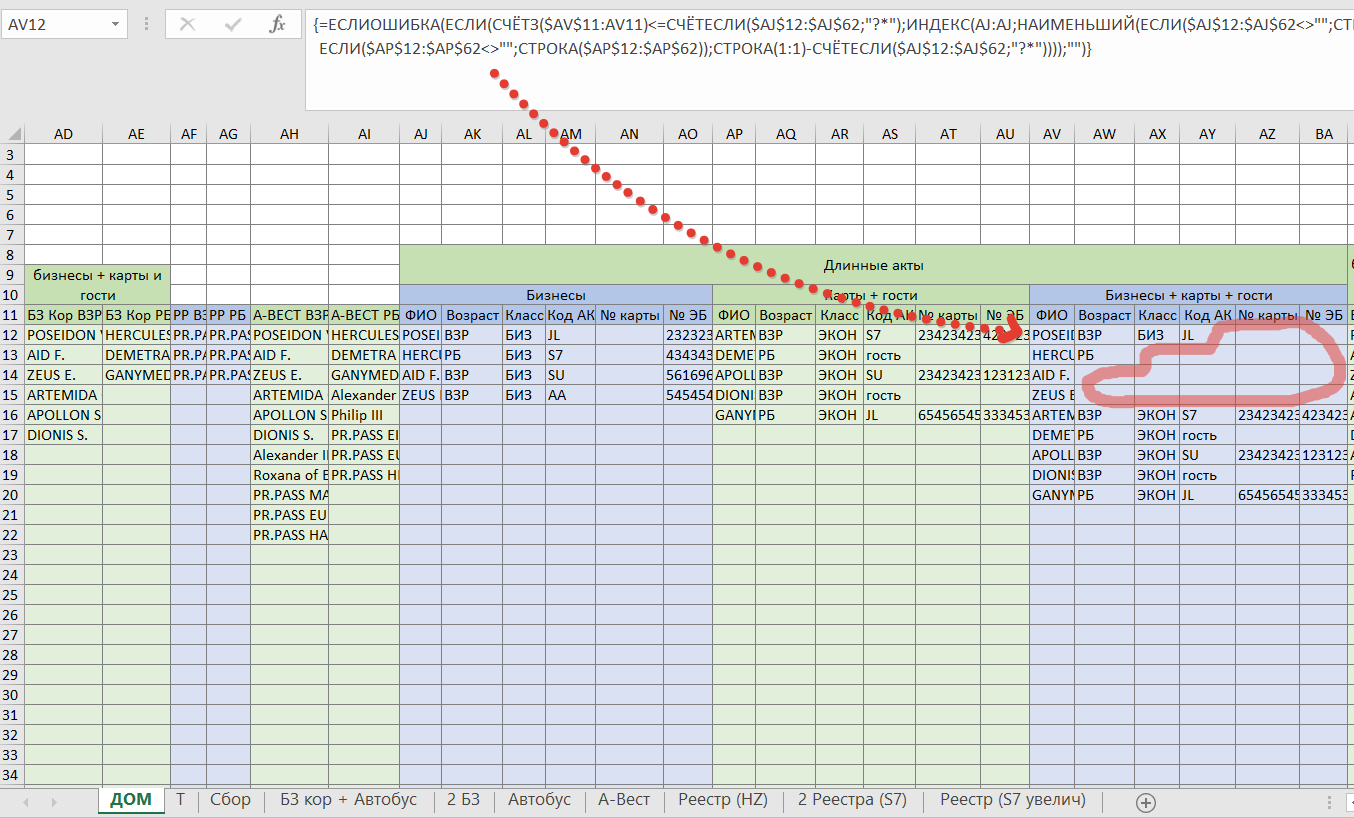Select cell S7 in column AM row 13
This screenshot has height=818, width=1354.
coord(570,355)
